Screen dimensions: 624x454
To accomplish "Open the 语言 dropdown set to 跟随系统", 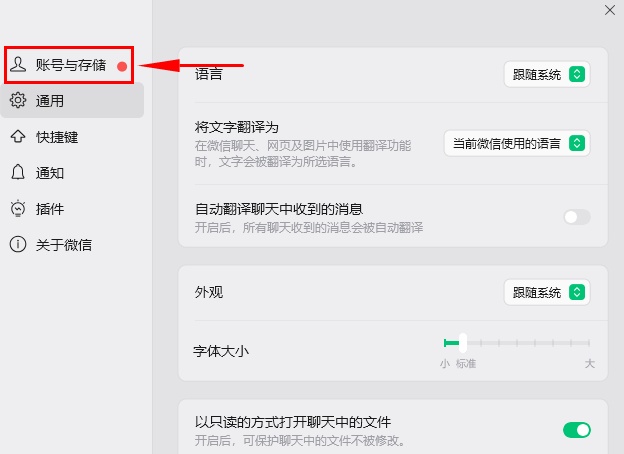I will (x=547, y=74).
